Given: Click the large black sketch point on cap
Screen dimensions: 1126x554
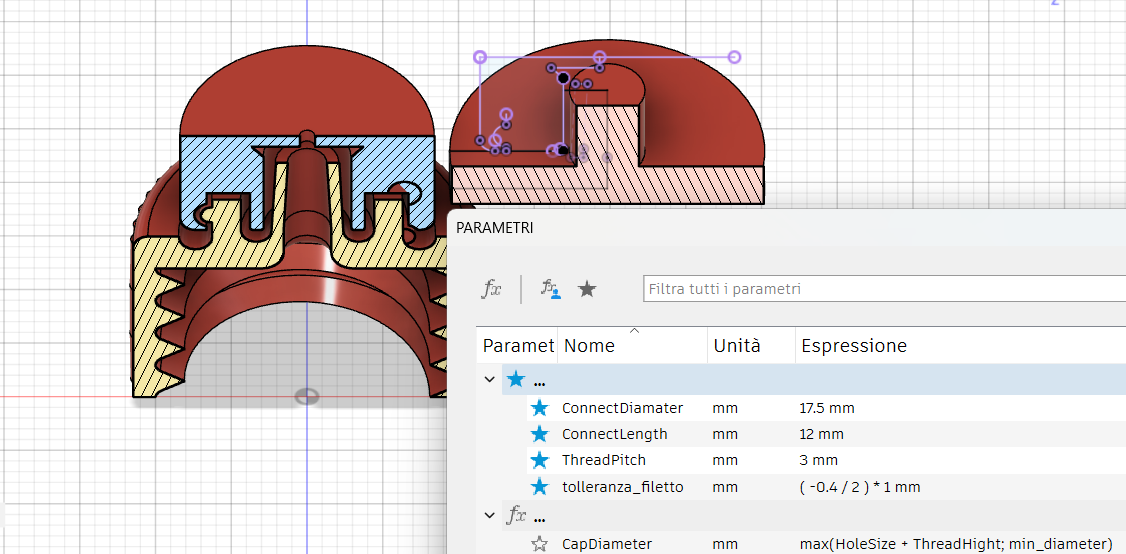Looking at the screenshot, I should (564, 78).
